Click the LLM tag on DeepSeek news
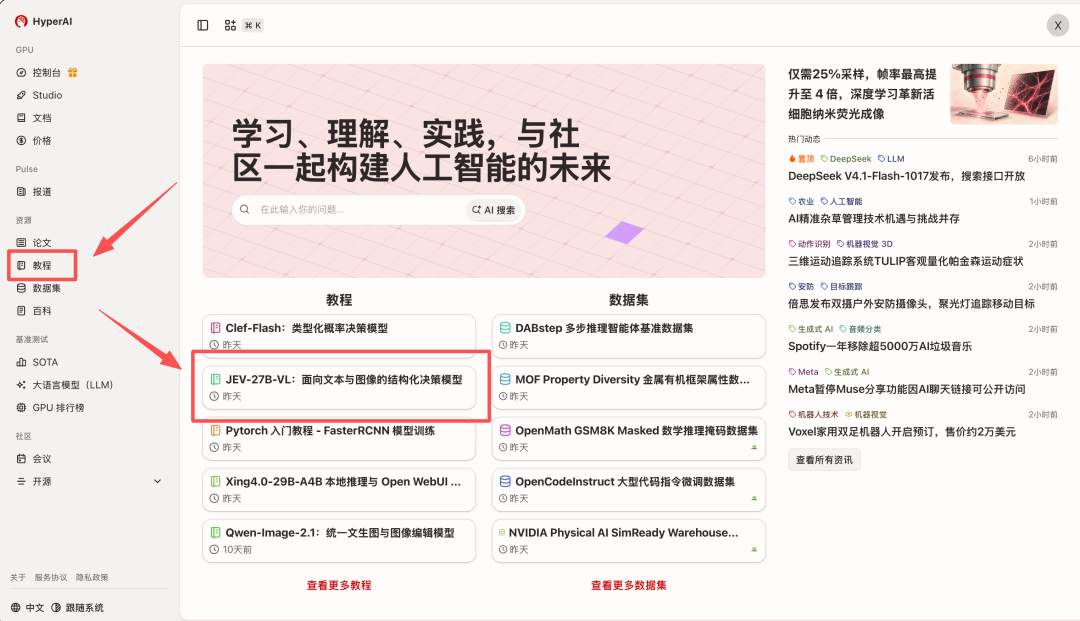 point(891,159)
